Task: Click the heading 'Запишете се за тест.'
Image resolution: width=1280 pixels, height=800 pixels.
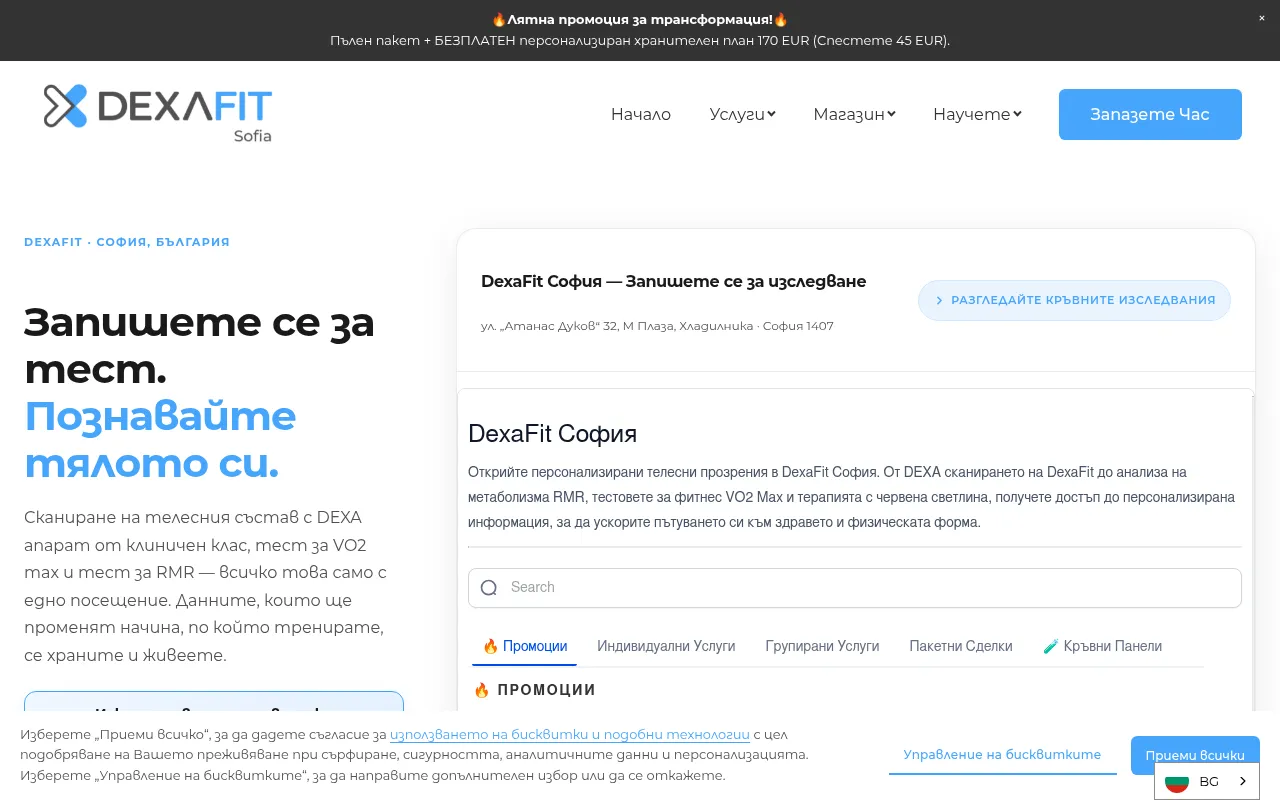Action: pos(199,345)
